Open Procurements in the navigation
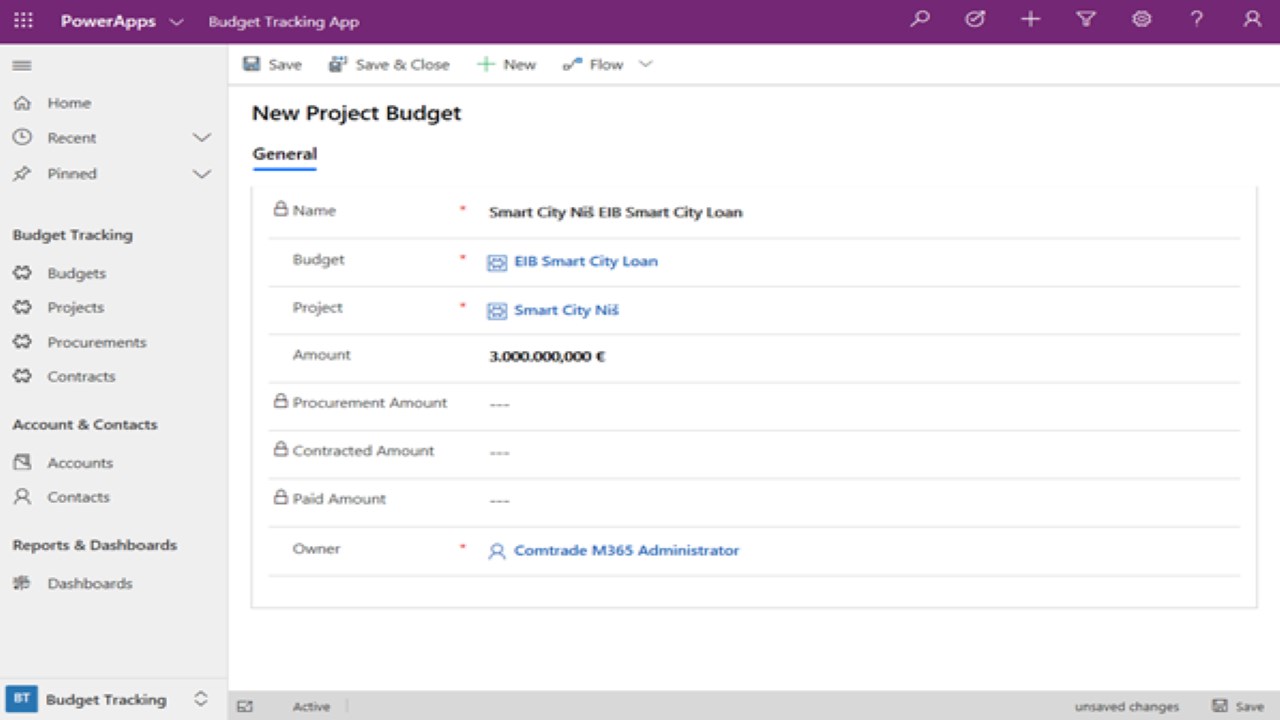The width and height of the screenshot is (1280, 720). (x=97, y=342)
